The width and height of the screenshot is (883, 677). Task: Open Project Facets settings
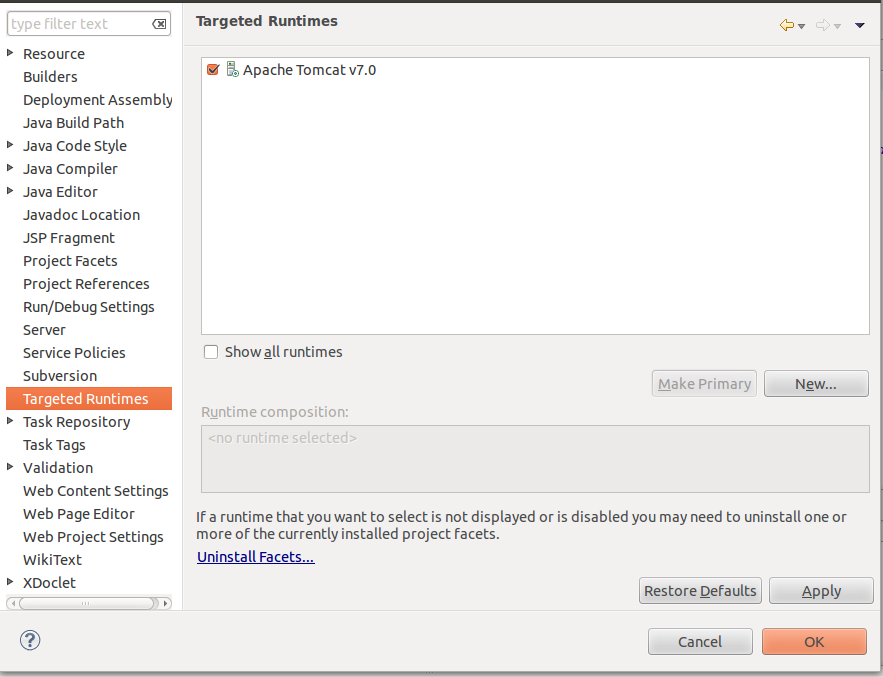(70, 261)
